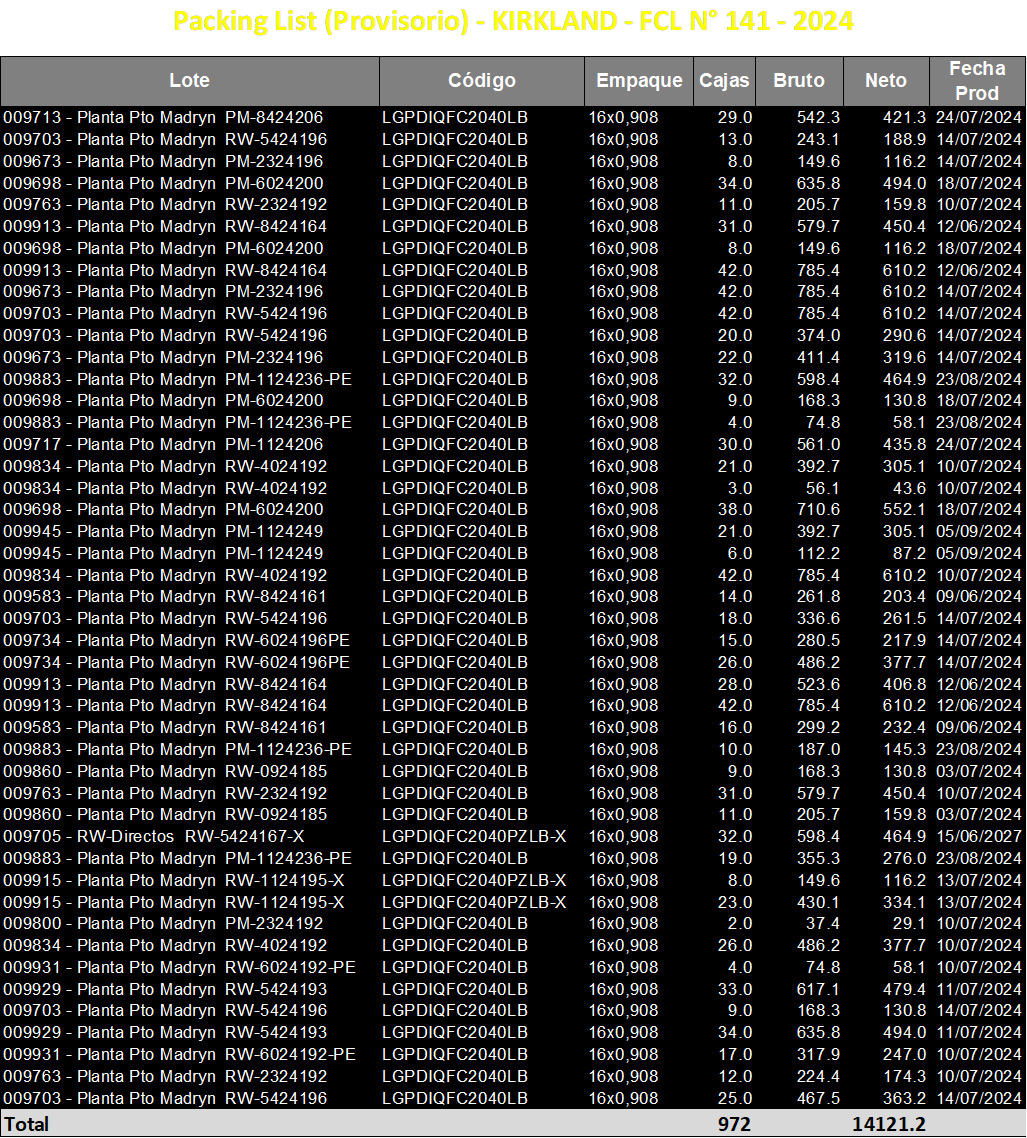1027x1138 pixels.
Task: Click the total Neto value 14121.2
Action: tap(889, 1124)
